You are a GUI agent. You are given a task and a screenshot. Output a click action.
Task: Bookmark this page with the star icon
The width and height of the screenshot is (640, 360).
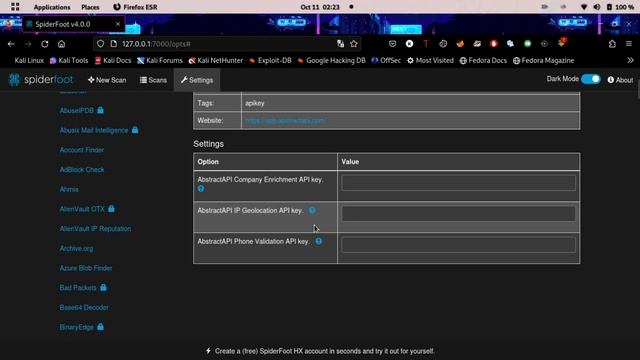tap(353, 44)
